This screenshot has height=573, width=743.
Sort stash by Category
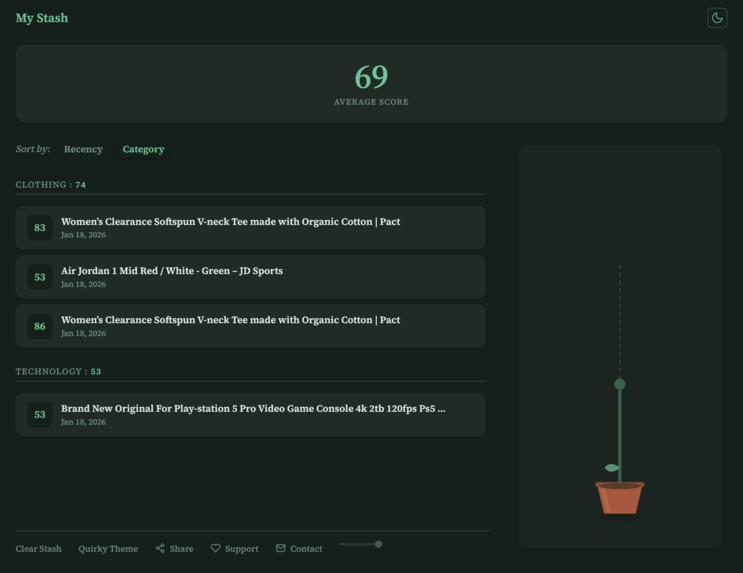[144, 149]
